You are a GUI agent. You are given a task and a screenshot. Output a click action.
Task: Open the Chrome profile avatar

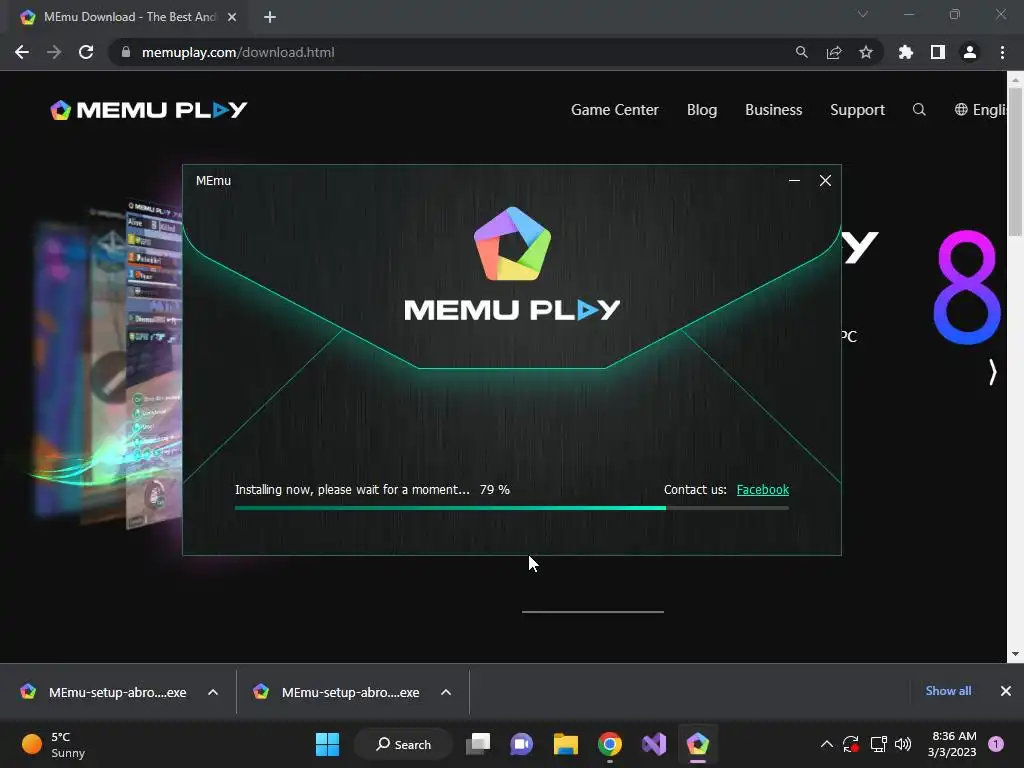point(970,52)
